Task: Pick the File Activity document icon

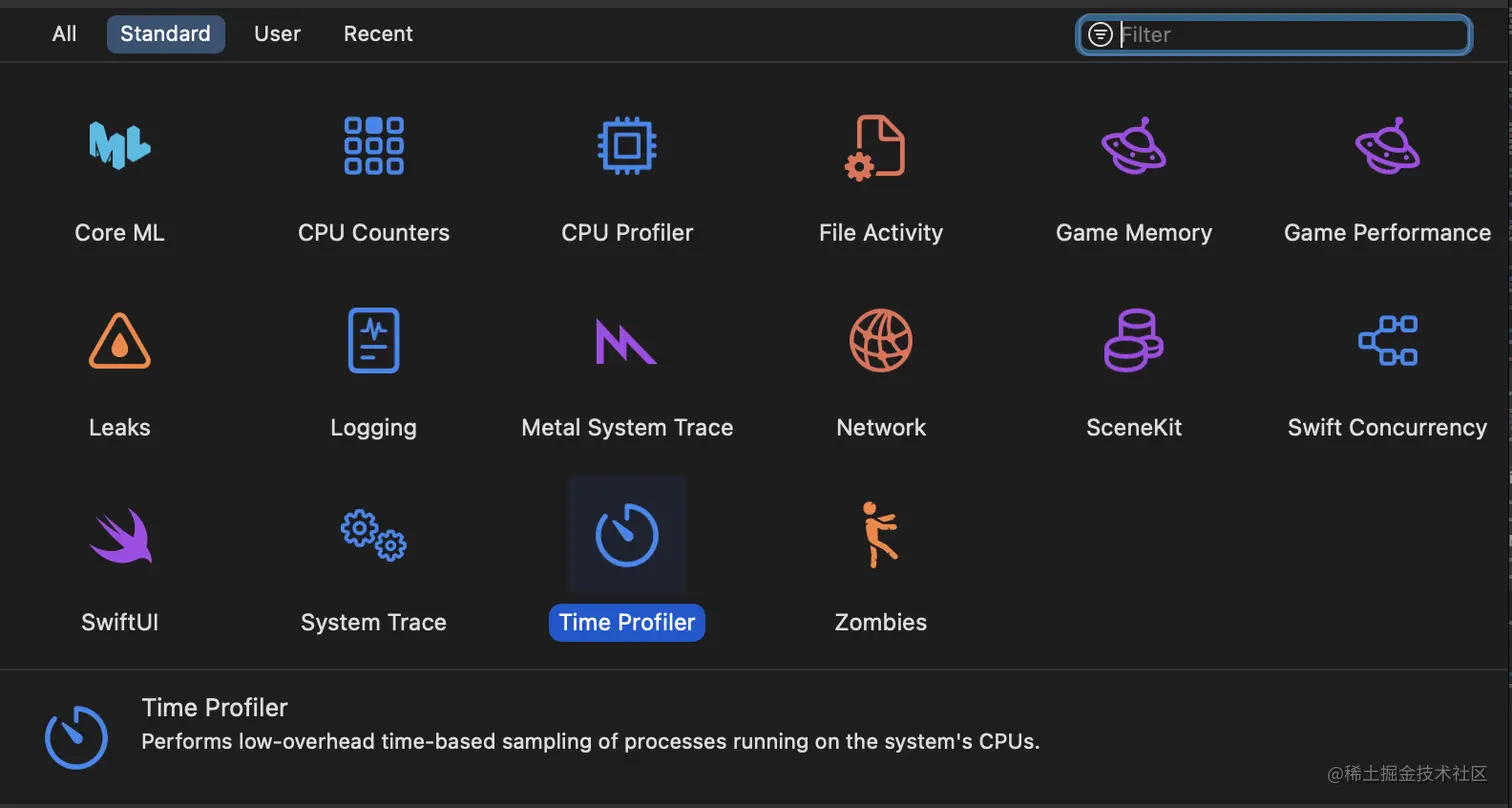Action: [875, 147]
